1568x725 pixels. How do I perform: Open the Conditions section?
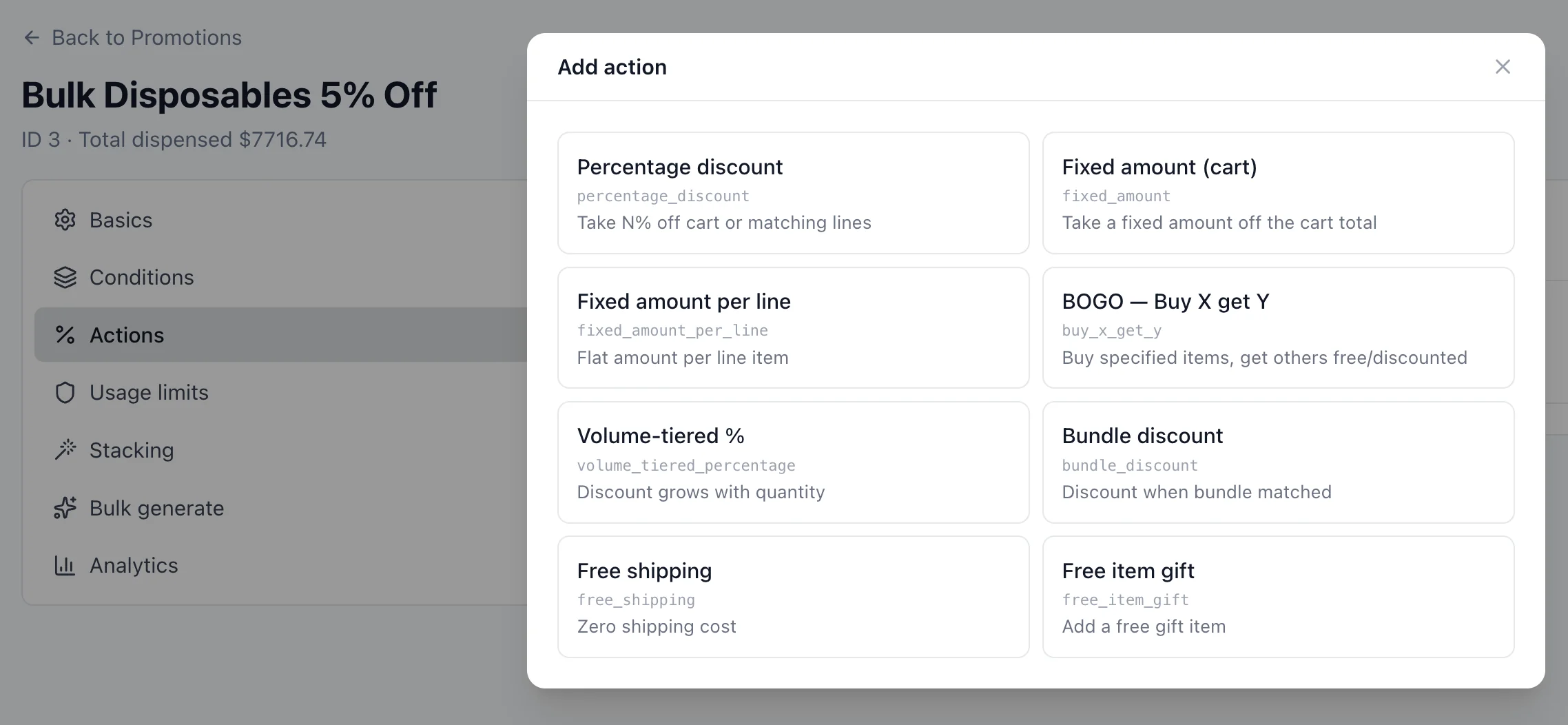point(141,277)
